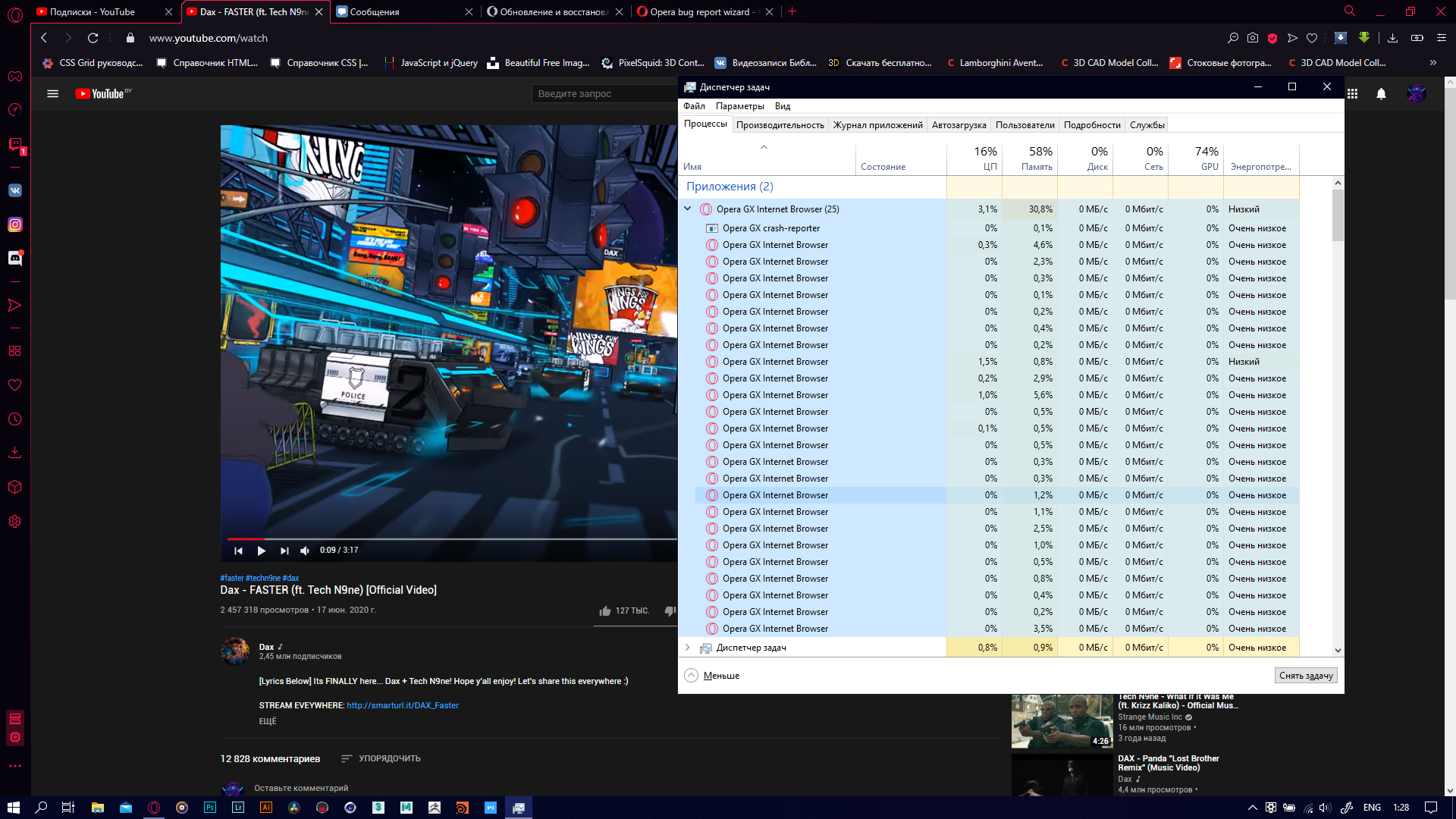Skip to next video in player
The height and width of the screenshot is (819, 1456).
tap(284, 551)
